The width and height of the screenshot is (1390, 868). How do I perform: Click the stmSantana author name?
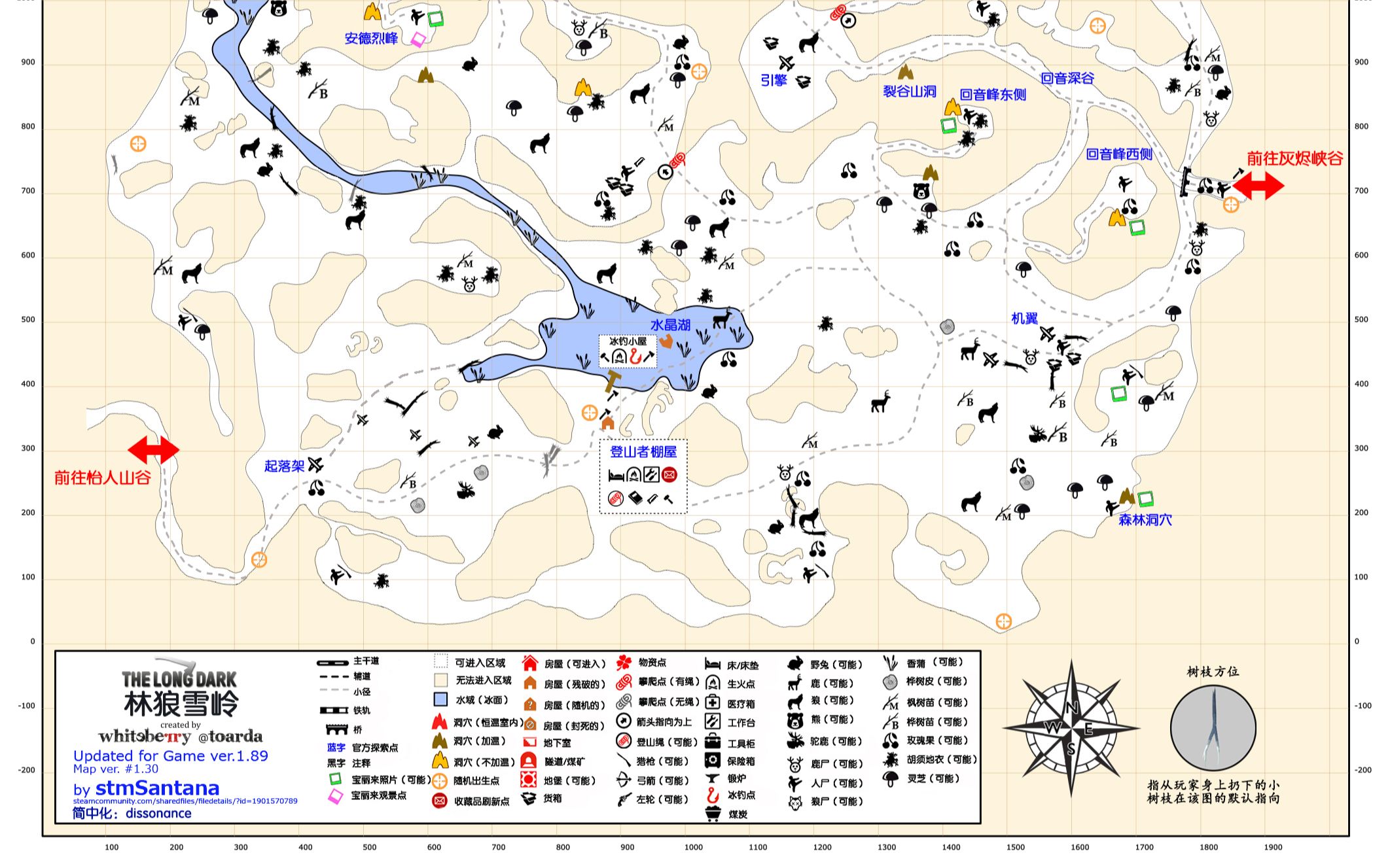(157, 788)
